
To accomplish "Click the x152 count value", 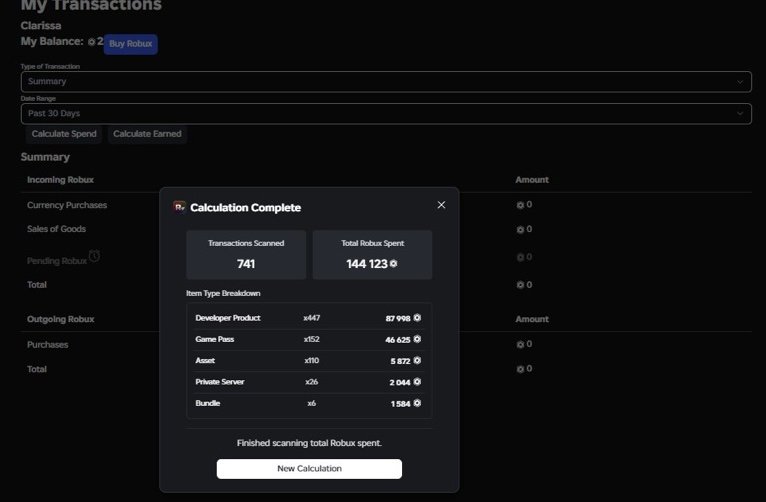I will pyautogui.click(x=312, y=339).
